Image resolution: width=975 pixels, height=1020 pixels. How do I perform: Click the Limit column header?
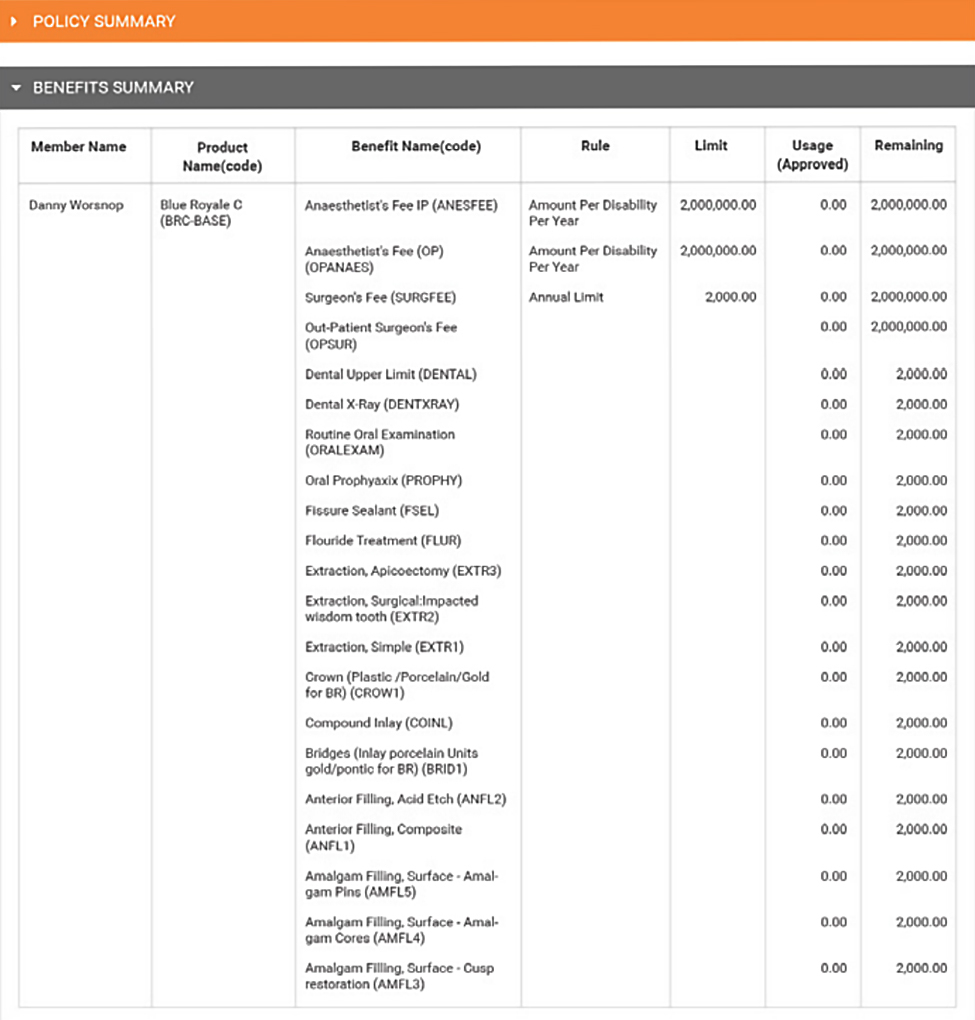[711, 147]
